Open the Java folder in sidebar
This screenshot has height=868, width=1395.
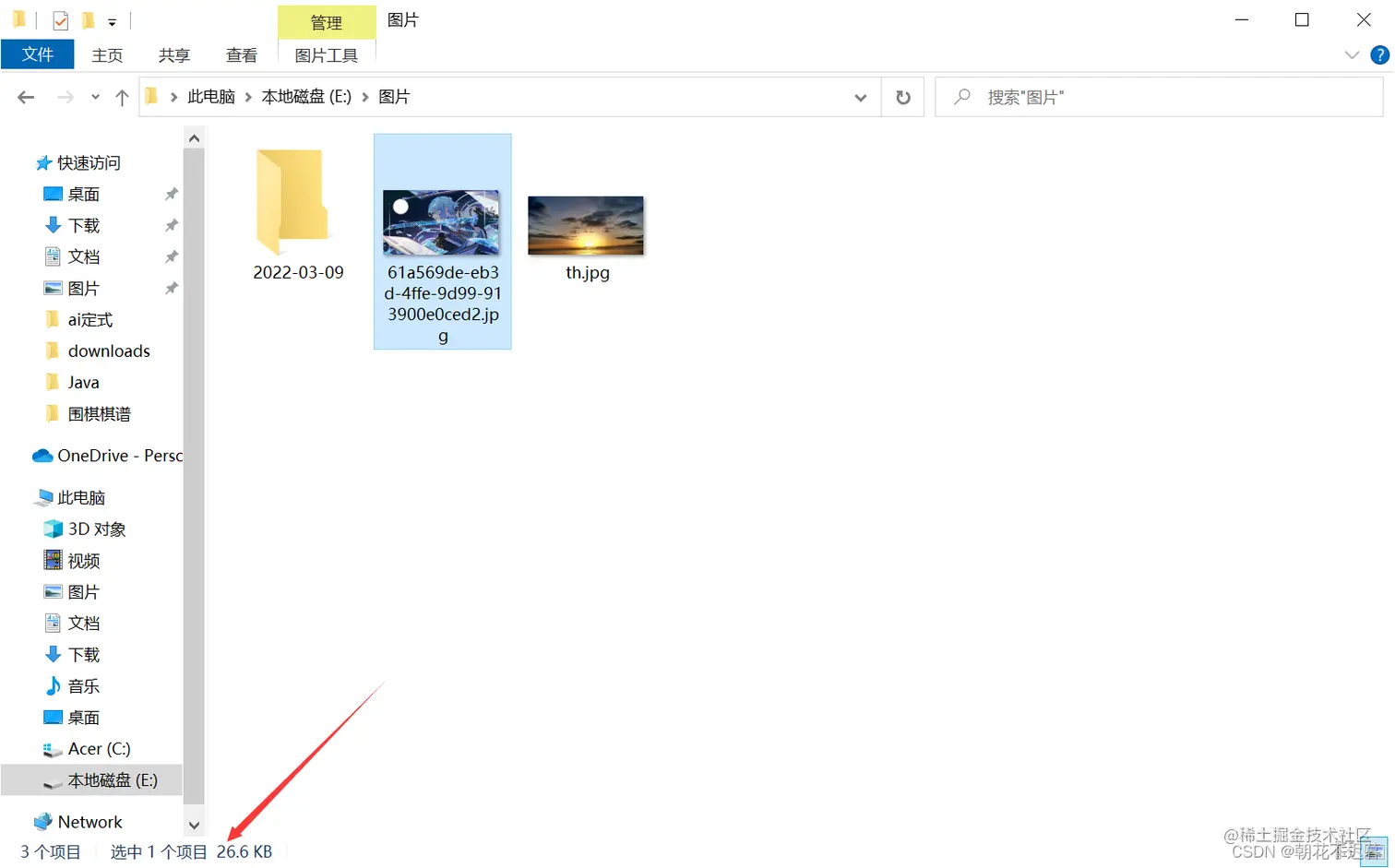83,383
